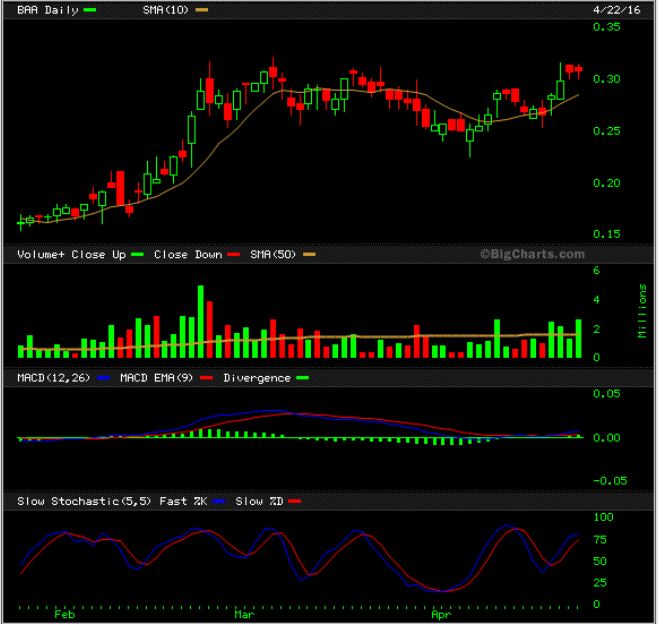Click the -0.05 MACD axis label

[610, 481]
